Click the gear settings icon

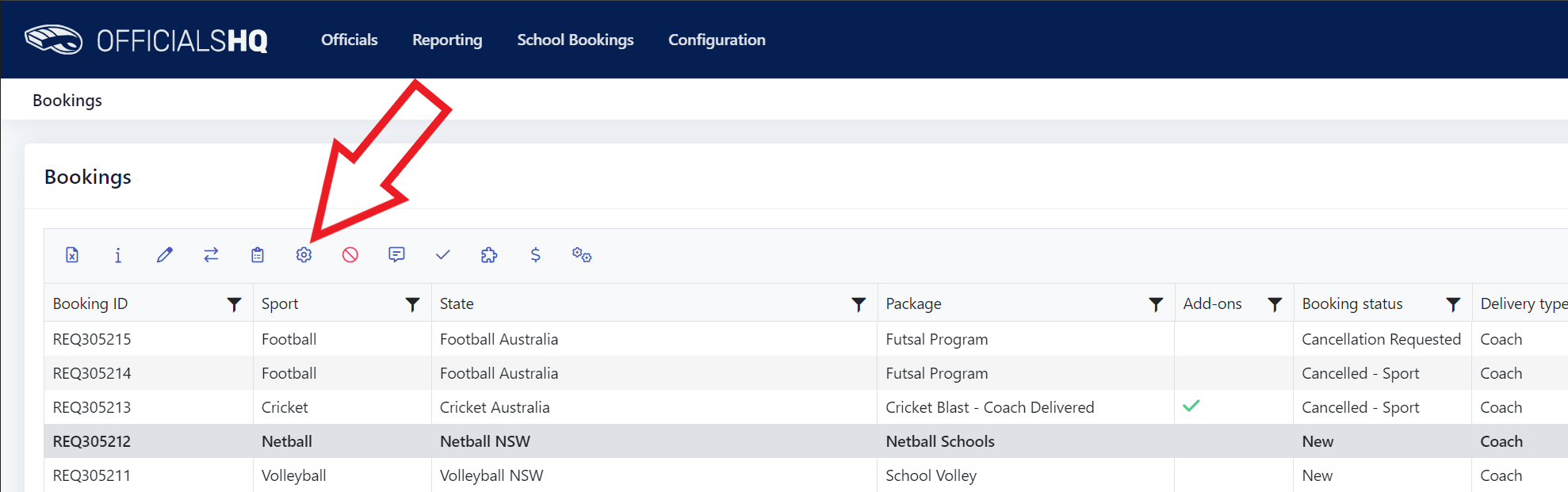point(304,255)
